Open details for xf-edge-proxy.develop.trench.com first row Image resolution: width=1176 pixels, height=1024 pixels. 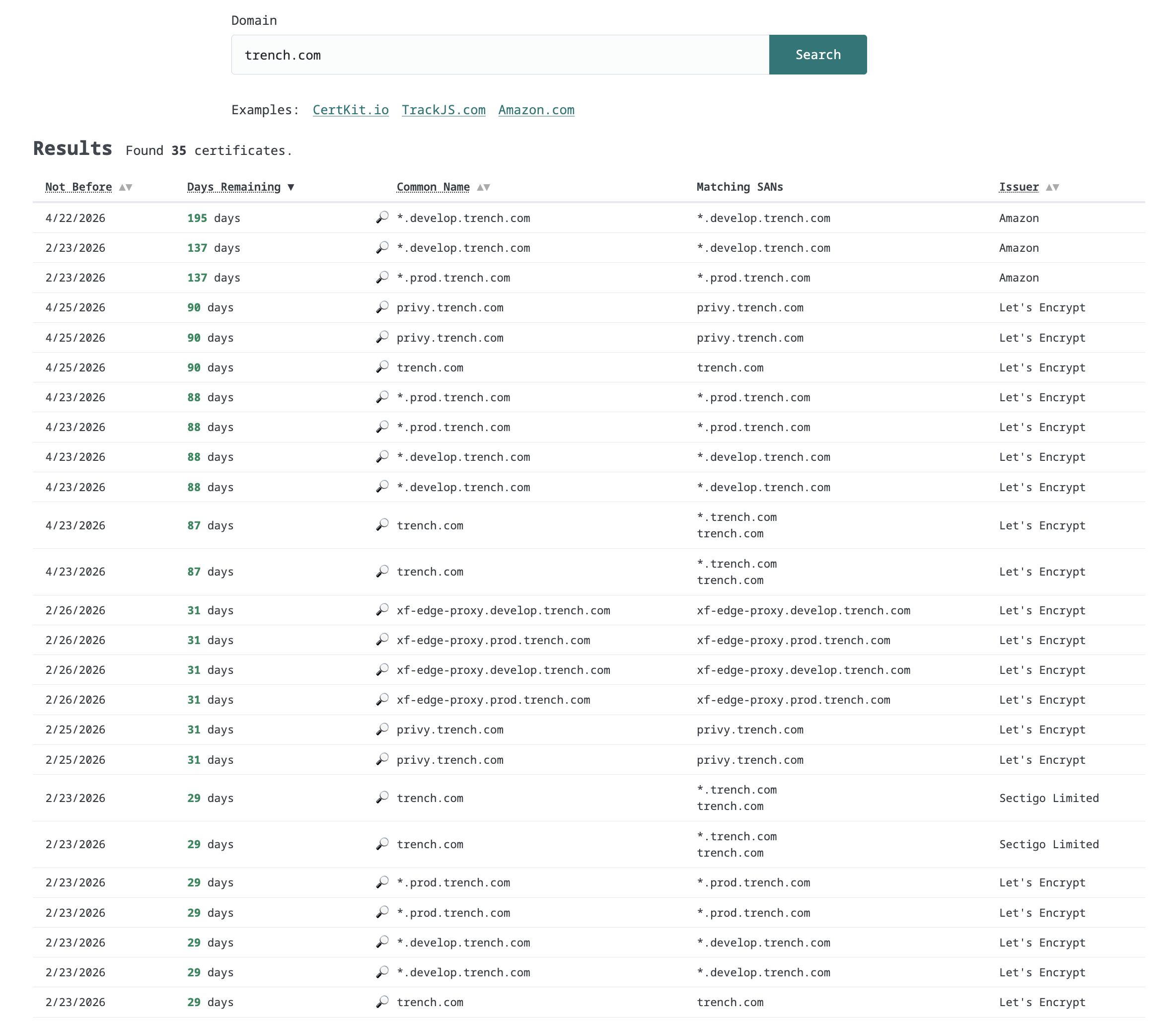(x=382, y=610)
